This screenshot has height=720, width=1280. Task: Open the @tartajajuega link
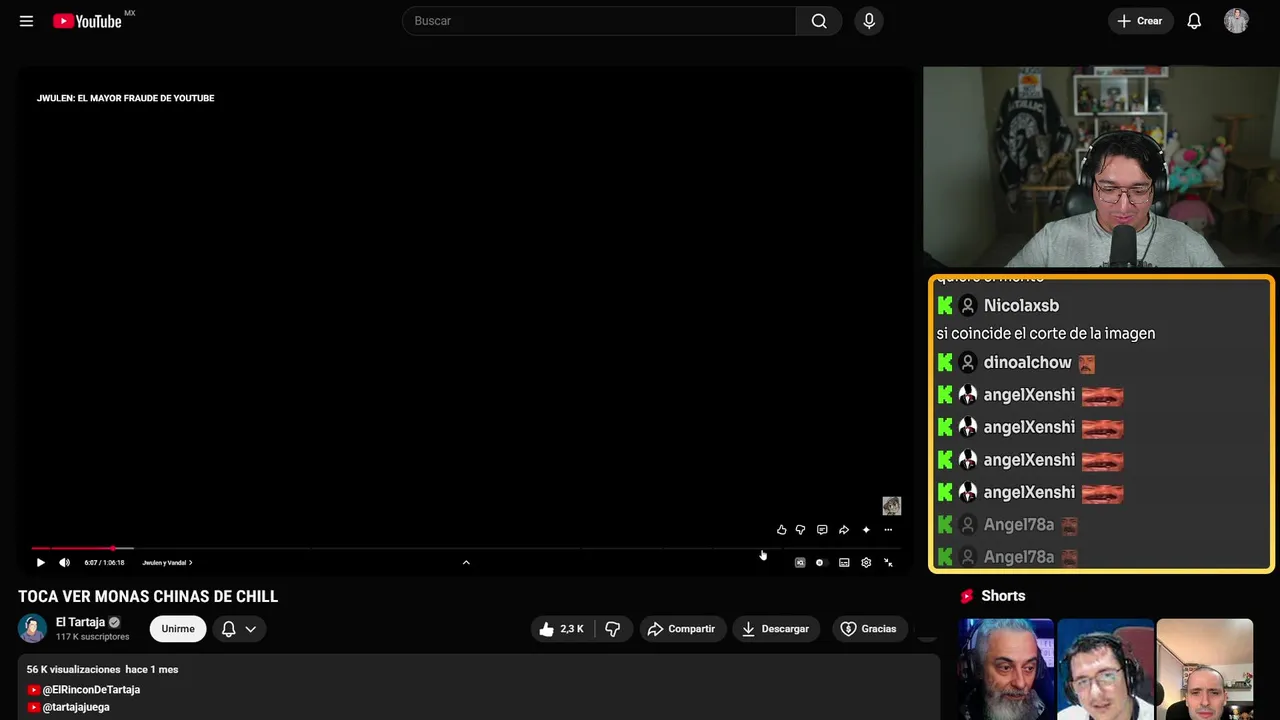point(76,707)
